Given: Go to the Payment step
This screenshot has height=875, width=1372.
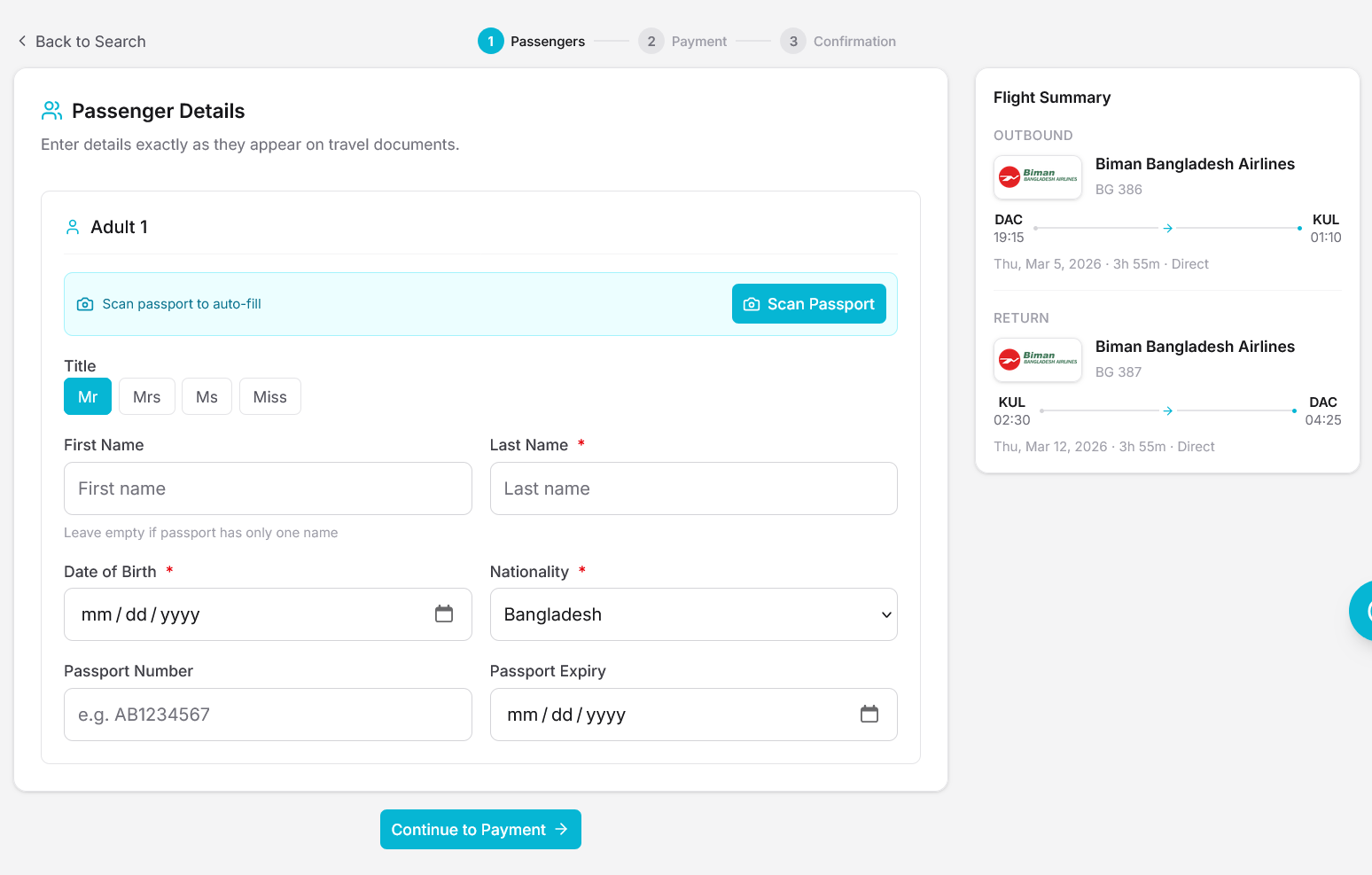Looking at the screenshot, I should click(x=683, y=42).
